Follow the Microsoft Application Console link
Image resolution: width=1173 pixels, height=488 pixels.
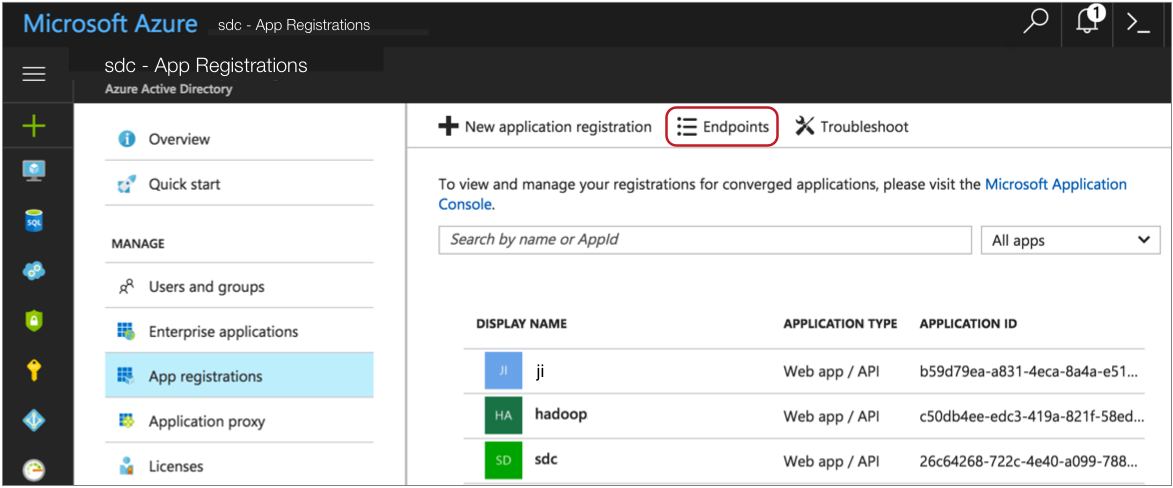click(x=1055, y=184)
